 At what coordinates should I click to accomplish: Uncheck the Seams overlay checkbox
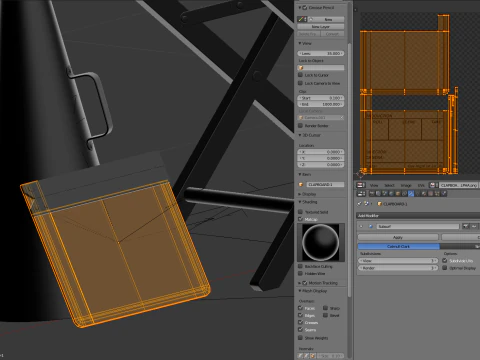click(x=300, y=330)
